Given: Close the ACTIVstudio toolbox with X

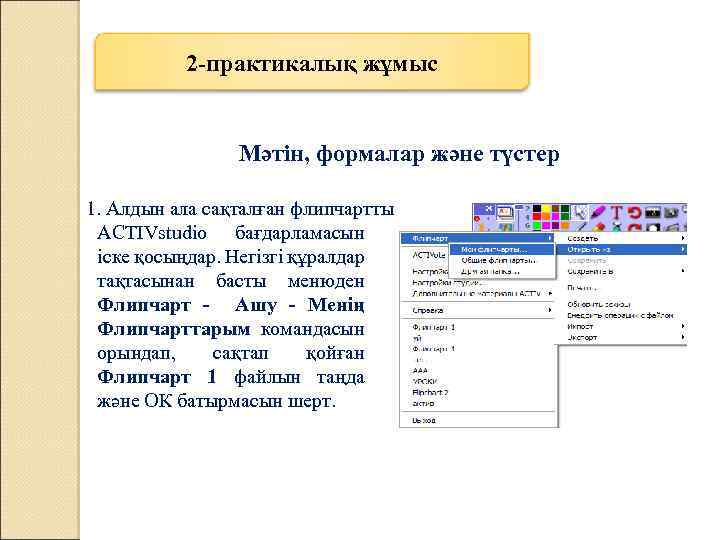Looking at the screenshot, I should (x=490, y=209).
